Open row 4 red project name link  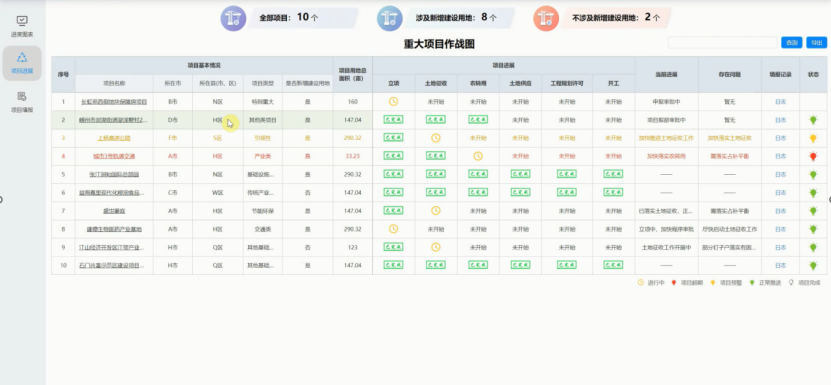coord(114,156)
